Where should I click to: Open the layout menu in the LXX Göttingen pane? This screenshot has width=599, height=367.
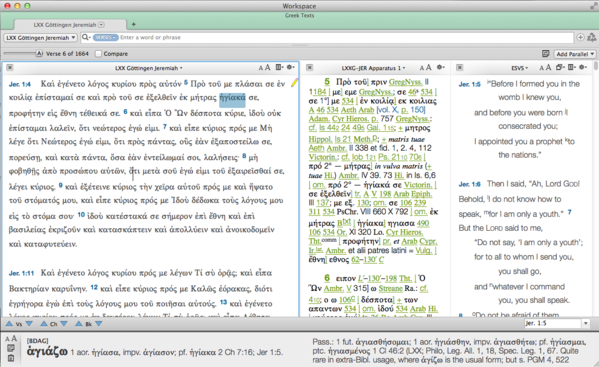(x=280, y=67)
